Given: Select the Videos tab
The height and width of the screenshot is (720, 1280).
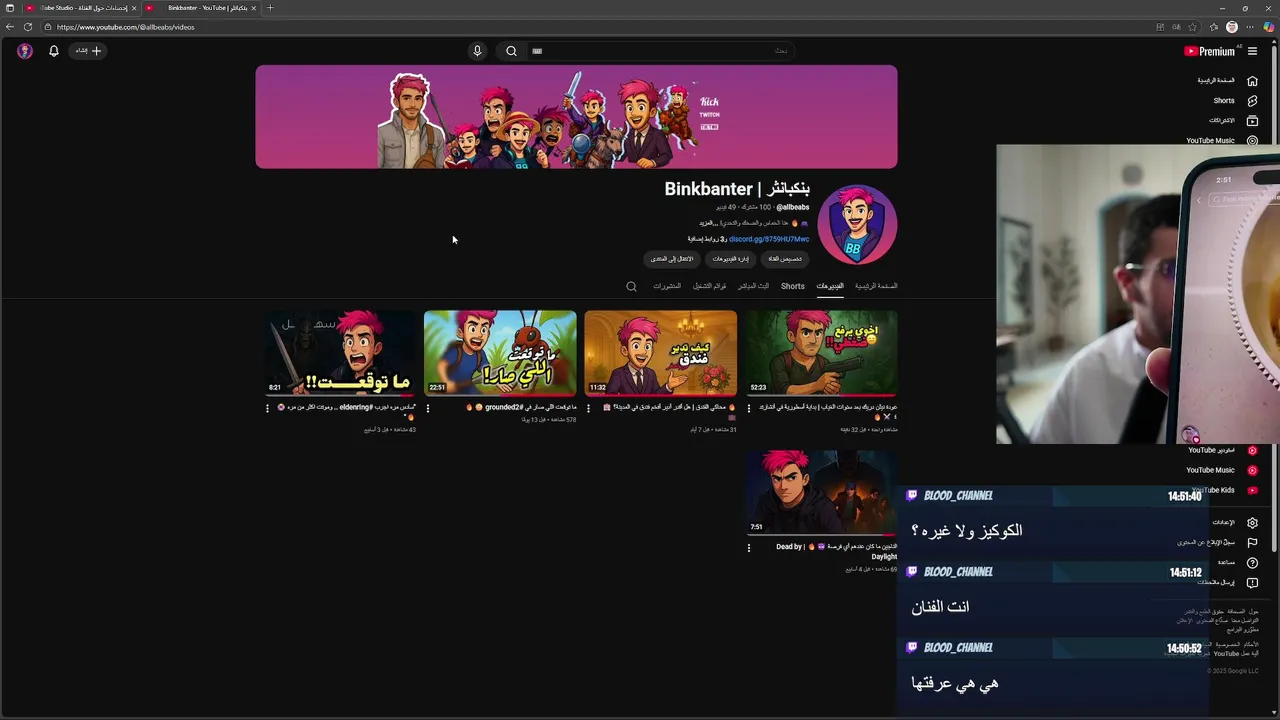Looking at the screenshot, I should [x=830, y=286].
